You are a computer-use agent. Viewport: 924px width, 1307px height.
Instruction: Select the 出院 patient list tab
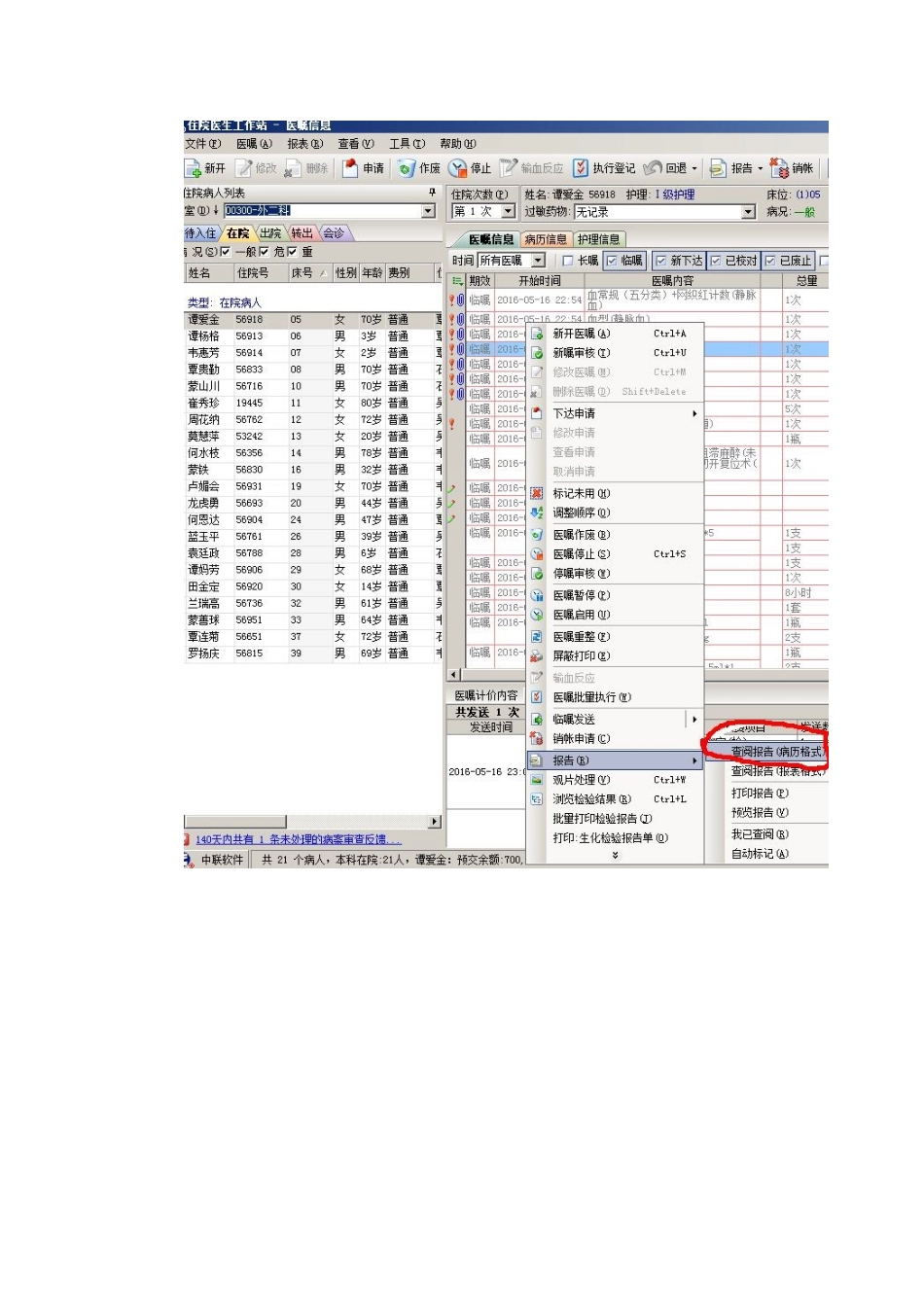[x=270, y=233]
